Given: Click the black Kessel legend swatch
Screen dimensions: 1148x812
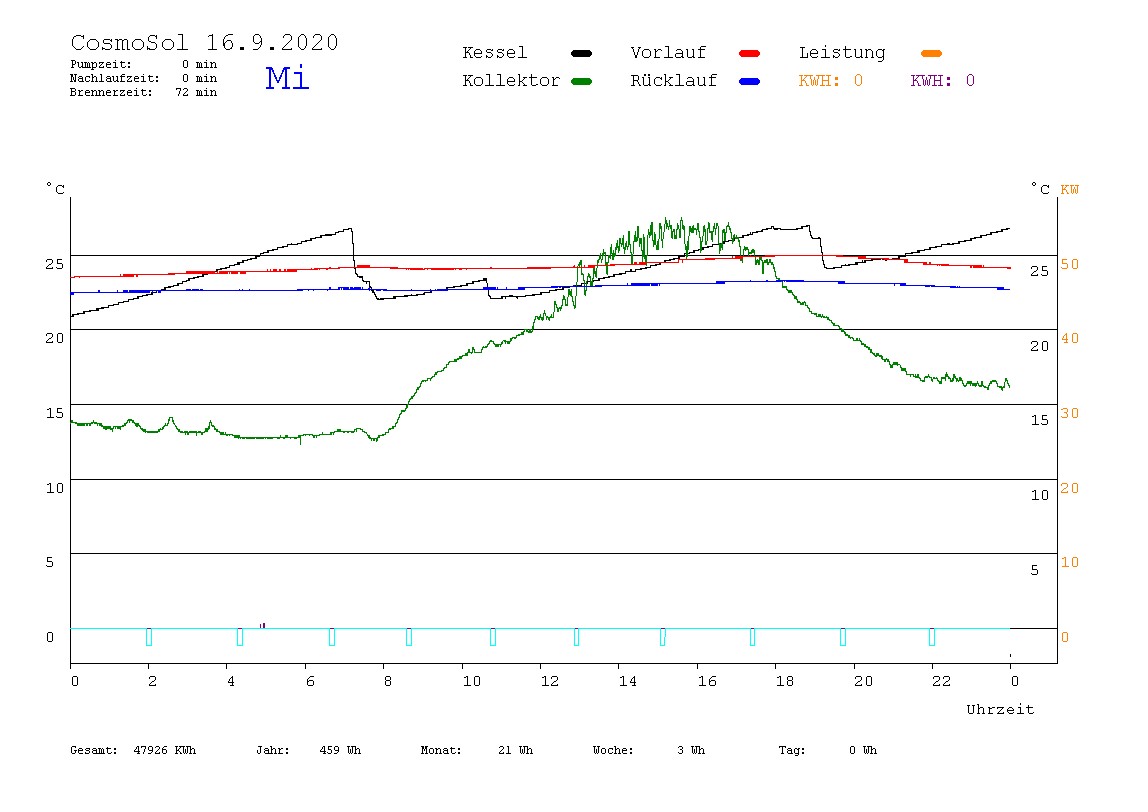Looking at the screenshot, I should pyautogui.click(x=581, y=53).
